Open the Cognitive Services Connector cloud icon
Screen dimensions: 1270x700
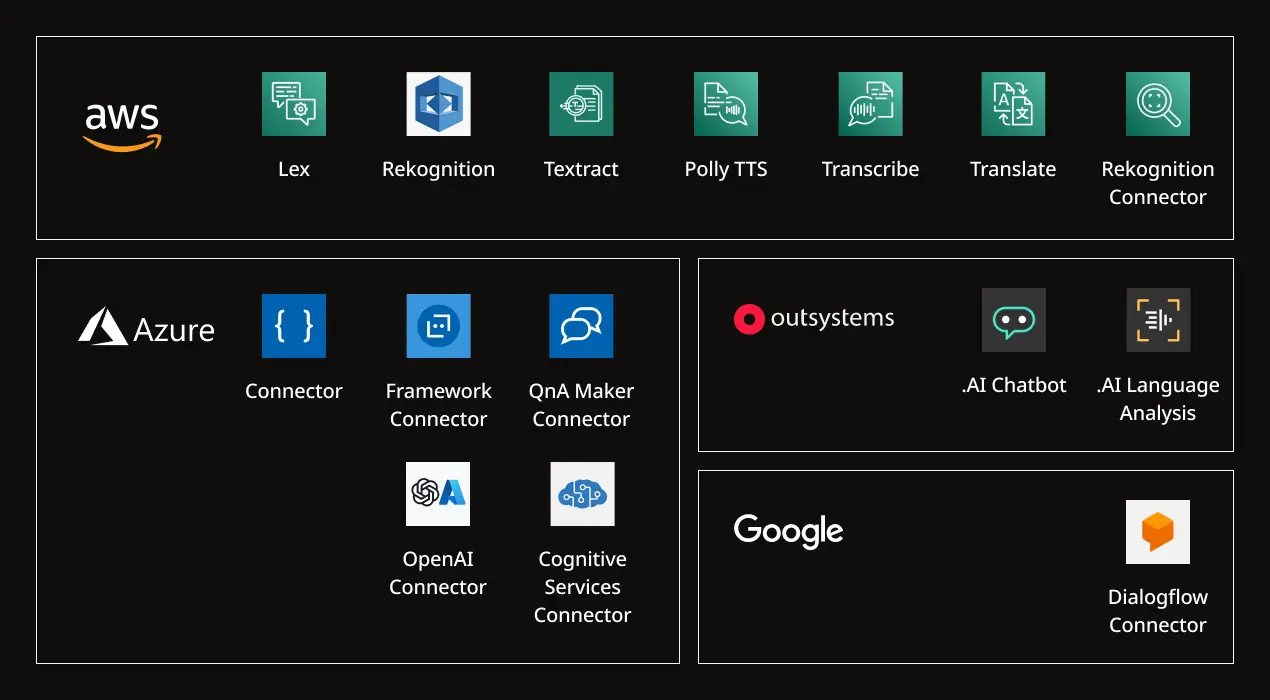tap(581, 493)
